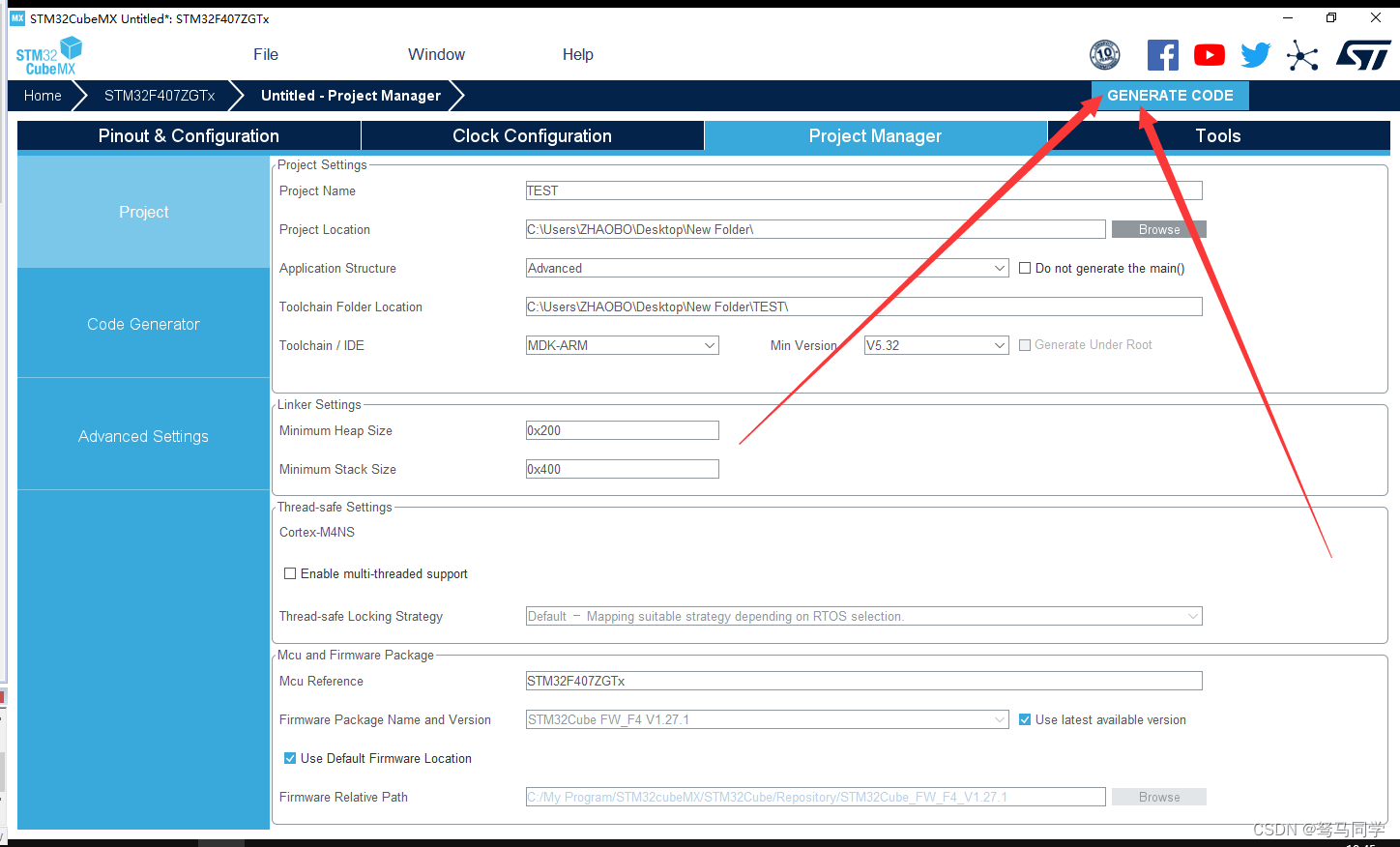Click the ST community network icon
Image resolution: width=1400 pixels, height=847 pixels.
1302,55
